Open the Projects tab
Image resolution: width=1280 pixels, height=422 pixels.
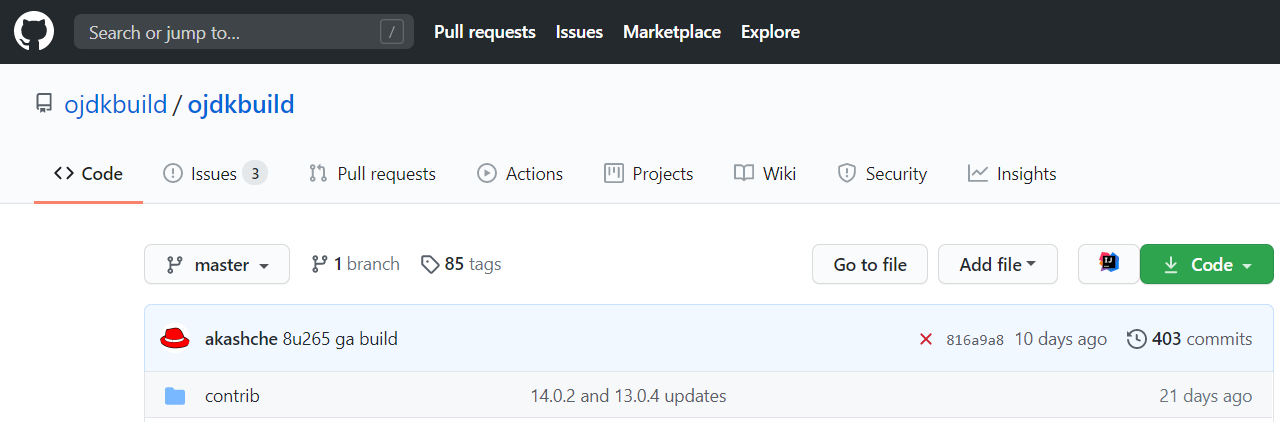pyautogui.click(x=648, y=174)
